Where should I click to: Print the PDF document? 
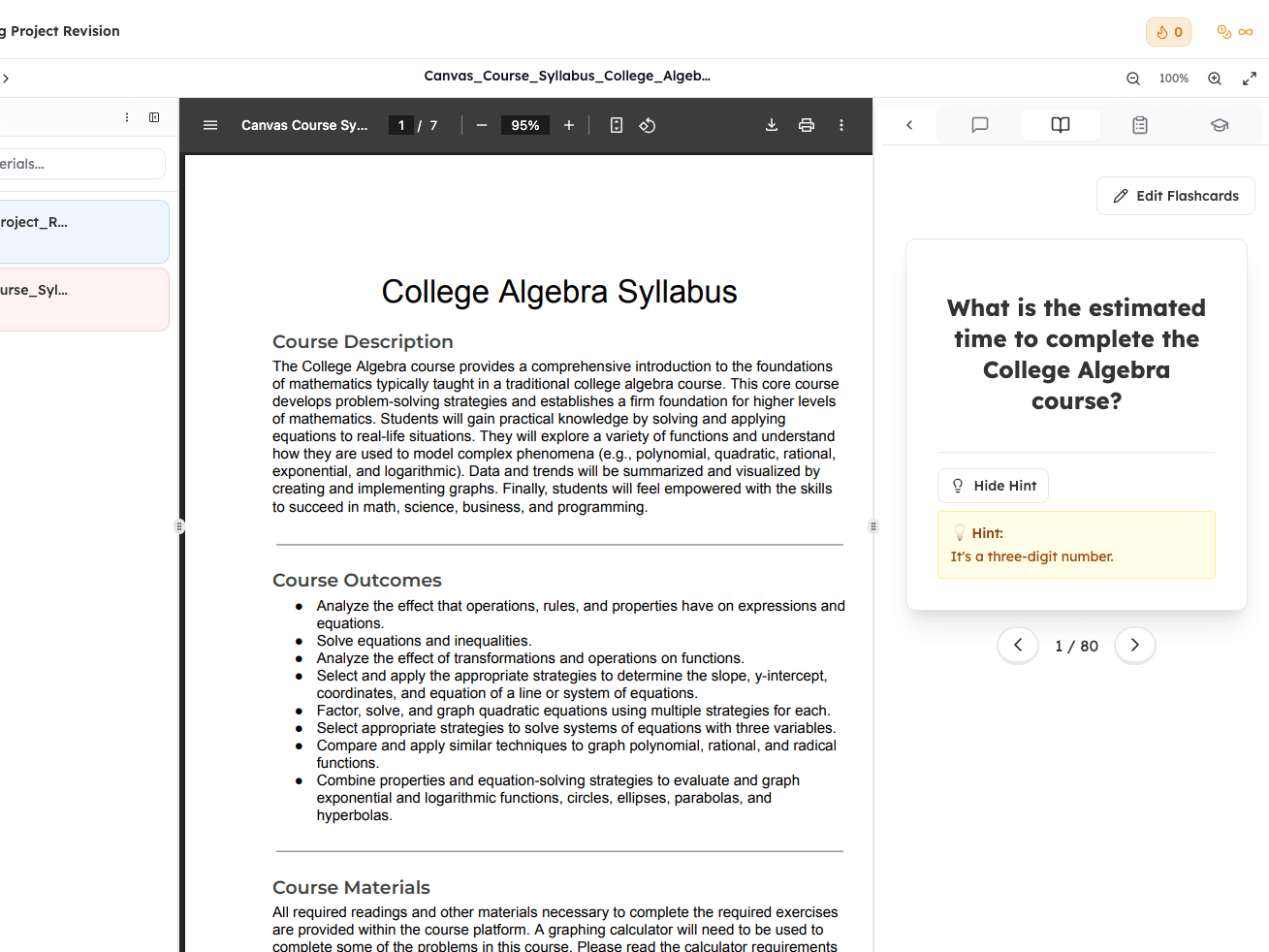click(x=807, y=125)
